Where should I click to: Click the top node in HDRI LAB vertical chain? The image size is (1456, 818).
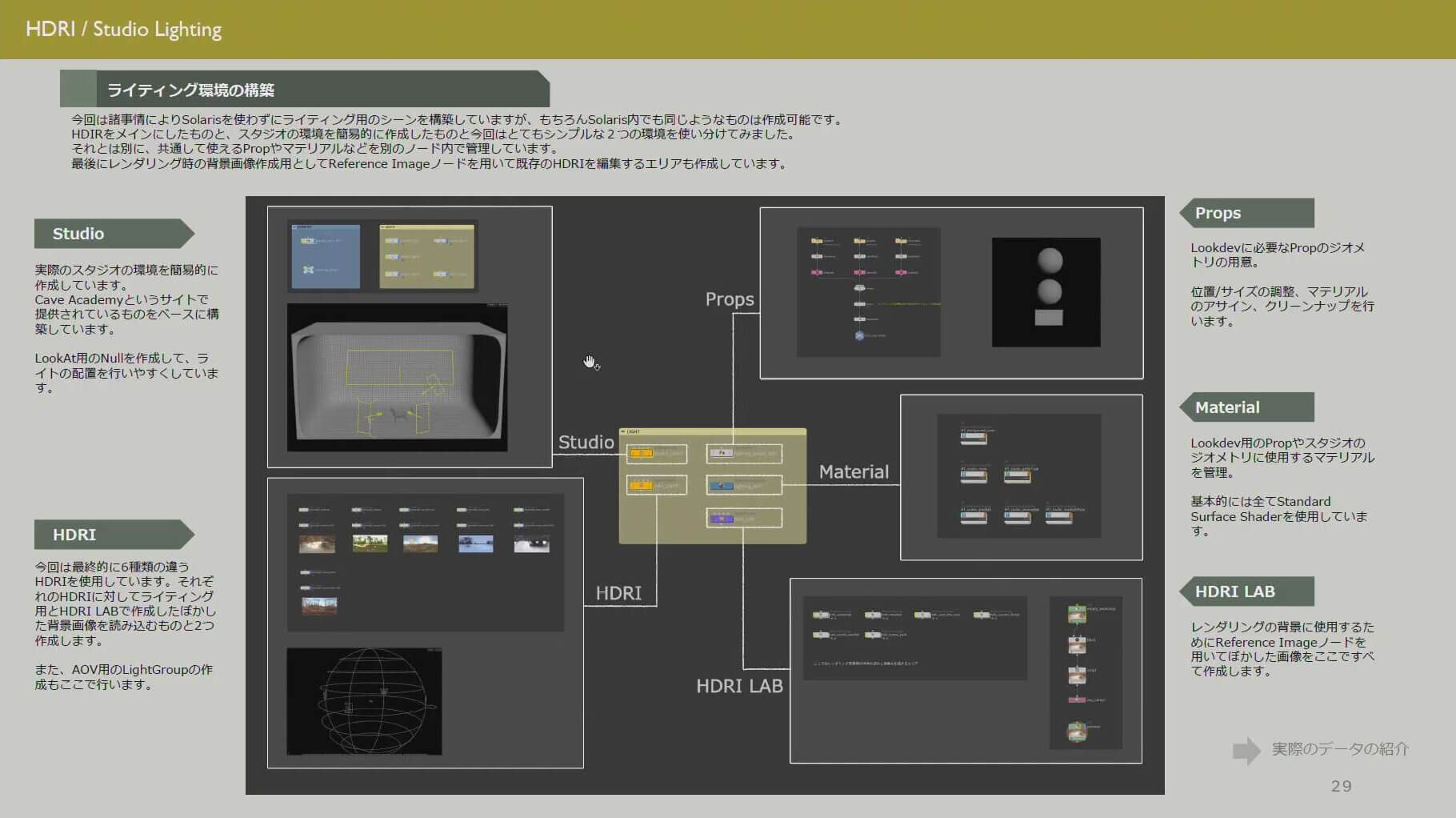[x=1077, y=614]
